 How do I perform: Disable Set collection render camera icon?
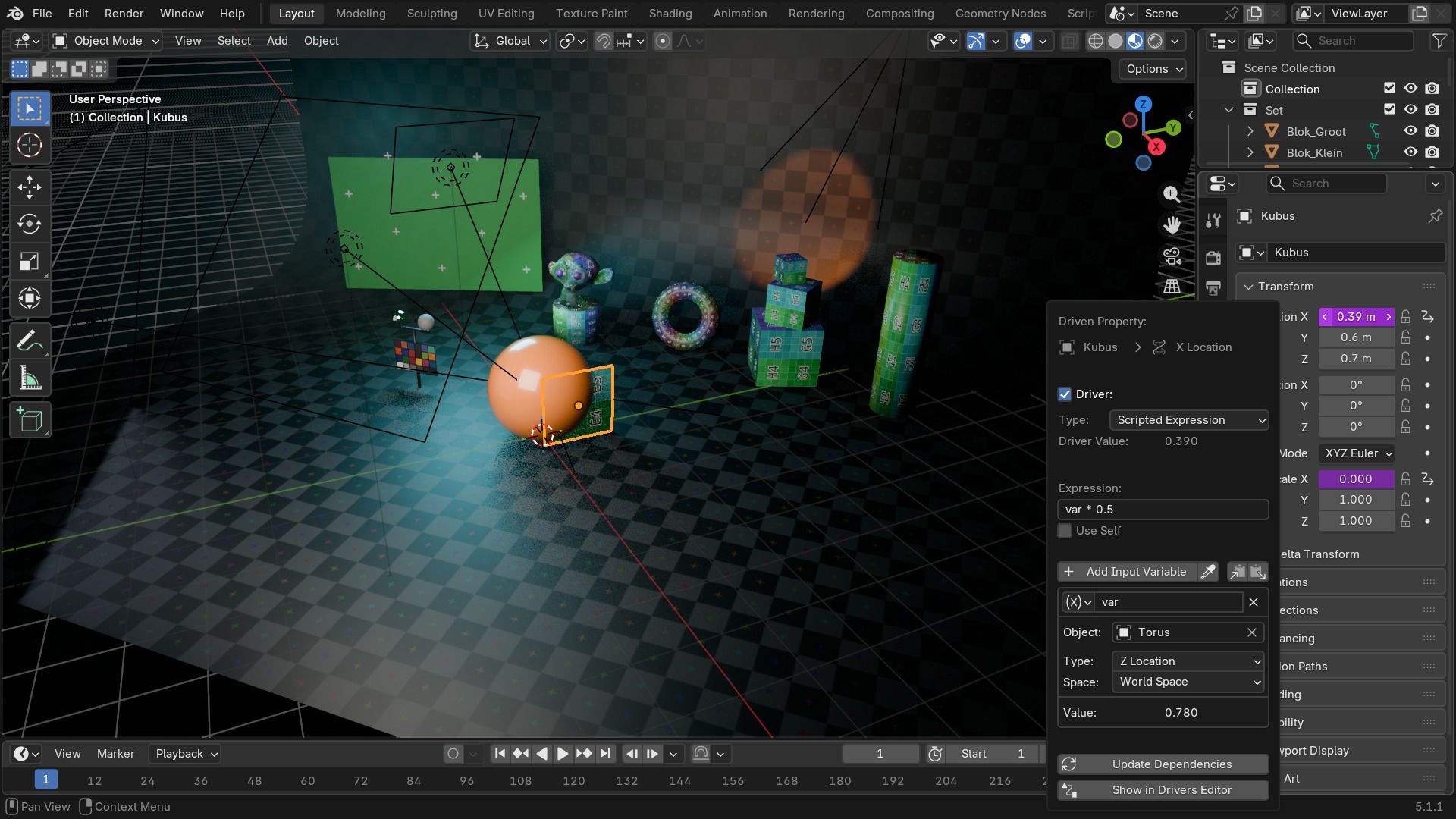pyautogui.click(x=1432, y=110)
